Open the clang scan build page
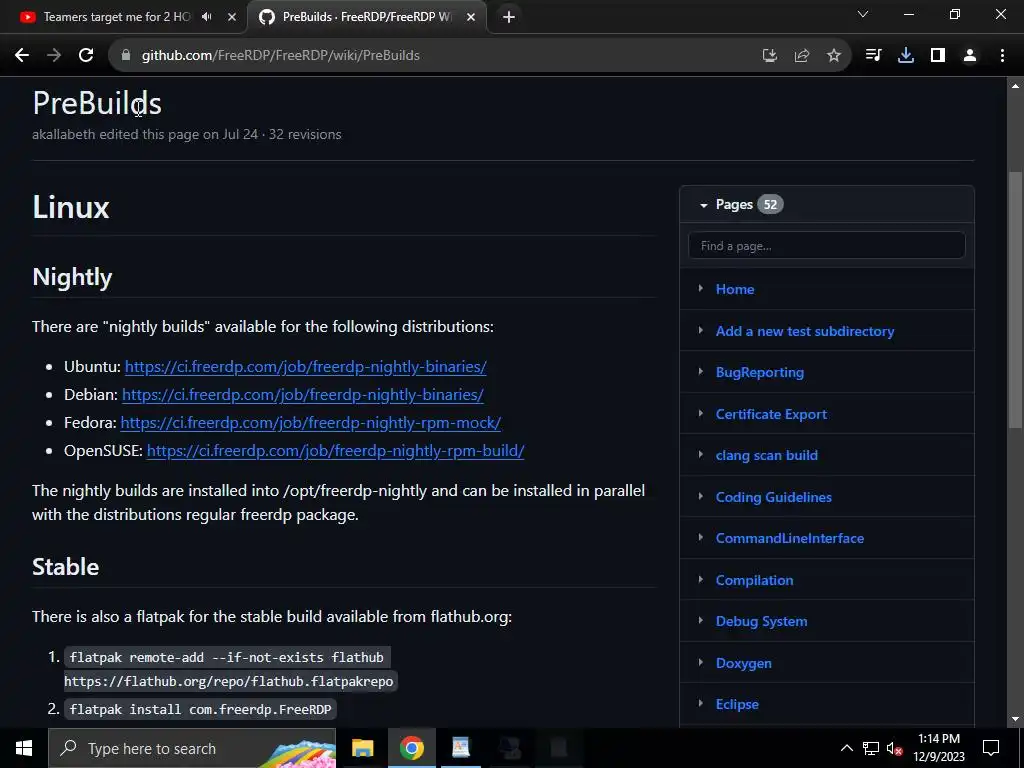 767,455
